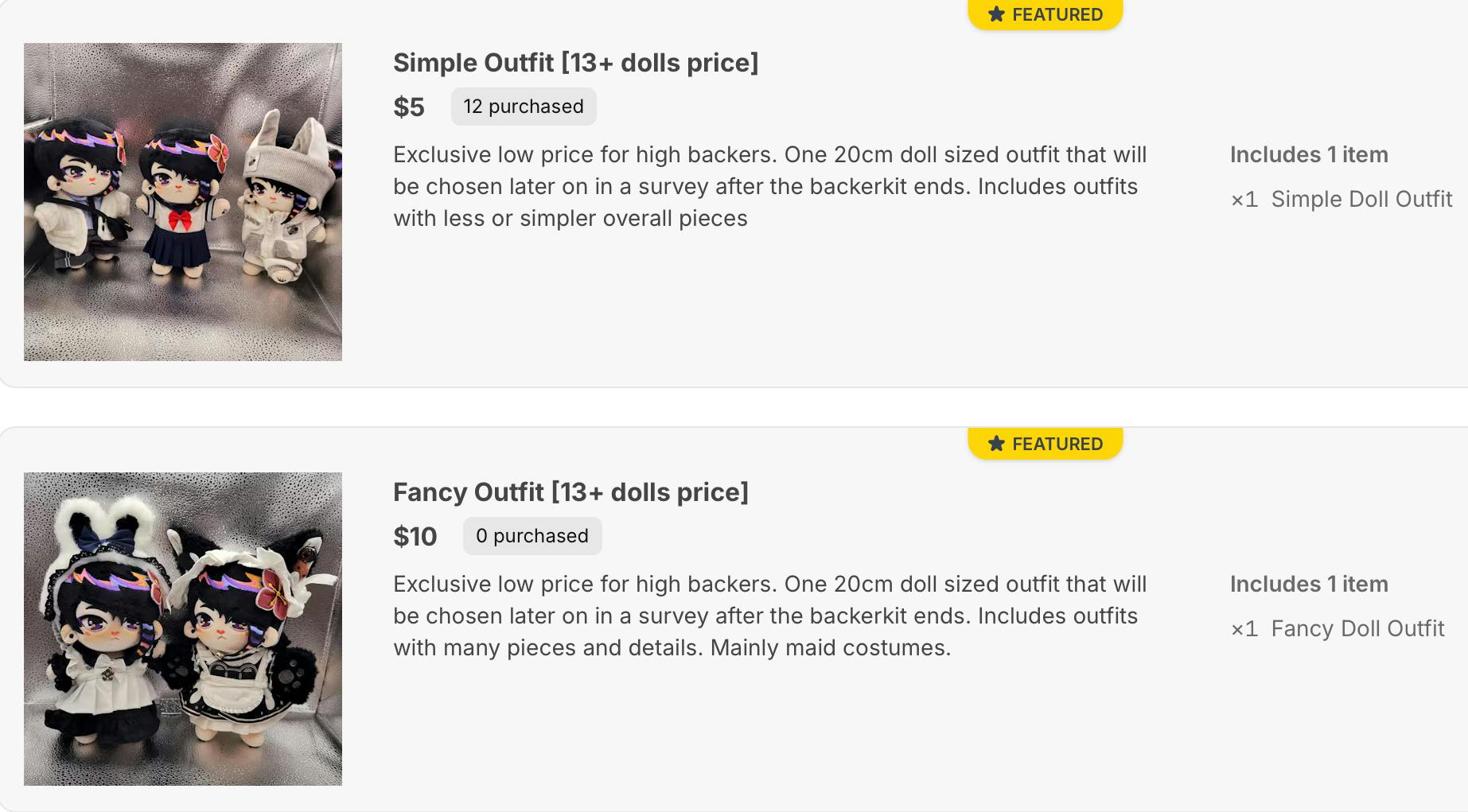Click the "12 purchased" badge
Viewport: 1468px width, 812px height.
pyautogui.click(x=524, y=107)
